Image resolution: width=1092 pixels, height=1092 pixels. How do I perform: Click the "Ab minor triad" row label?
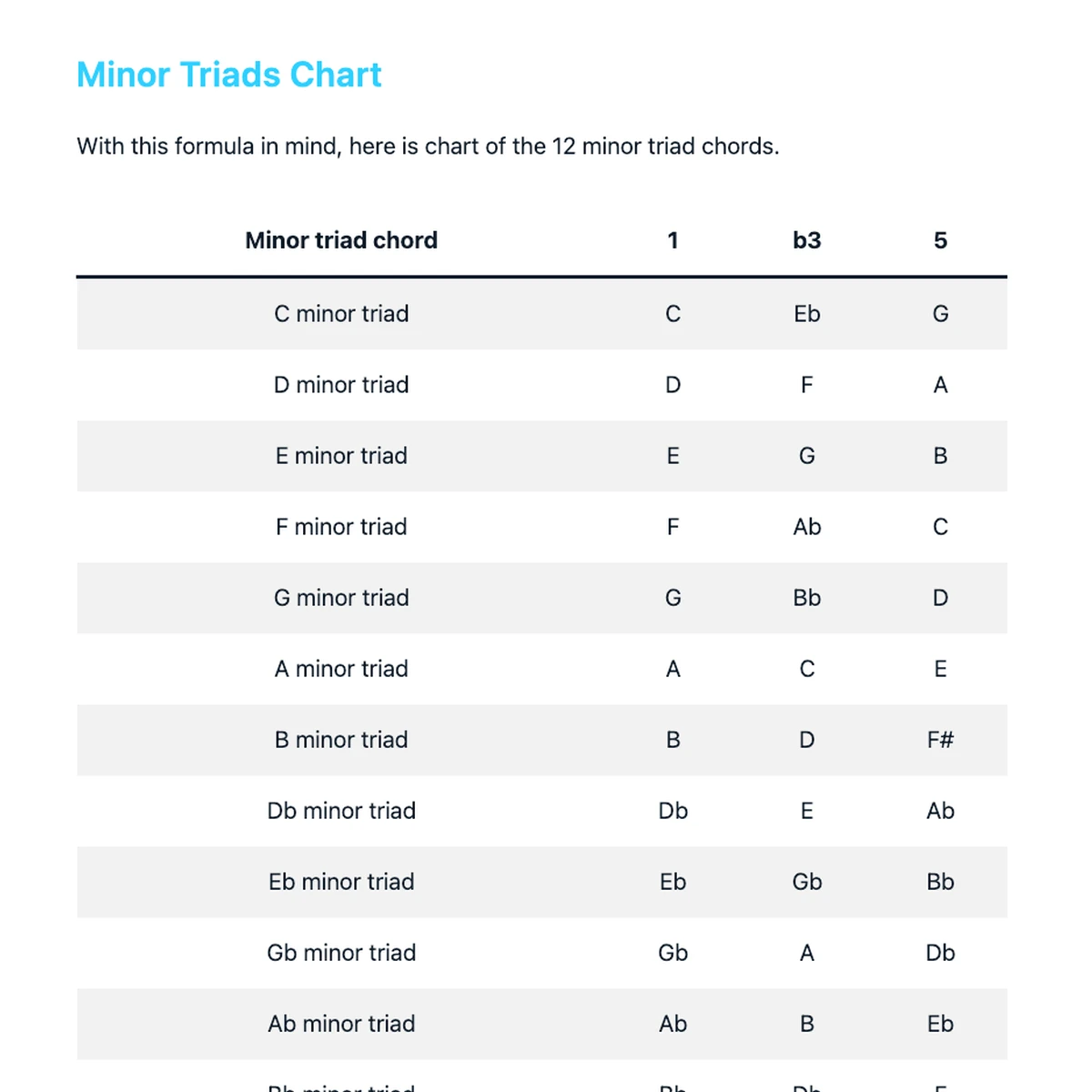coord(341,1024)
